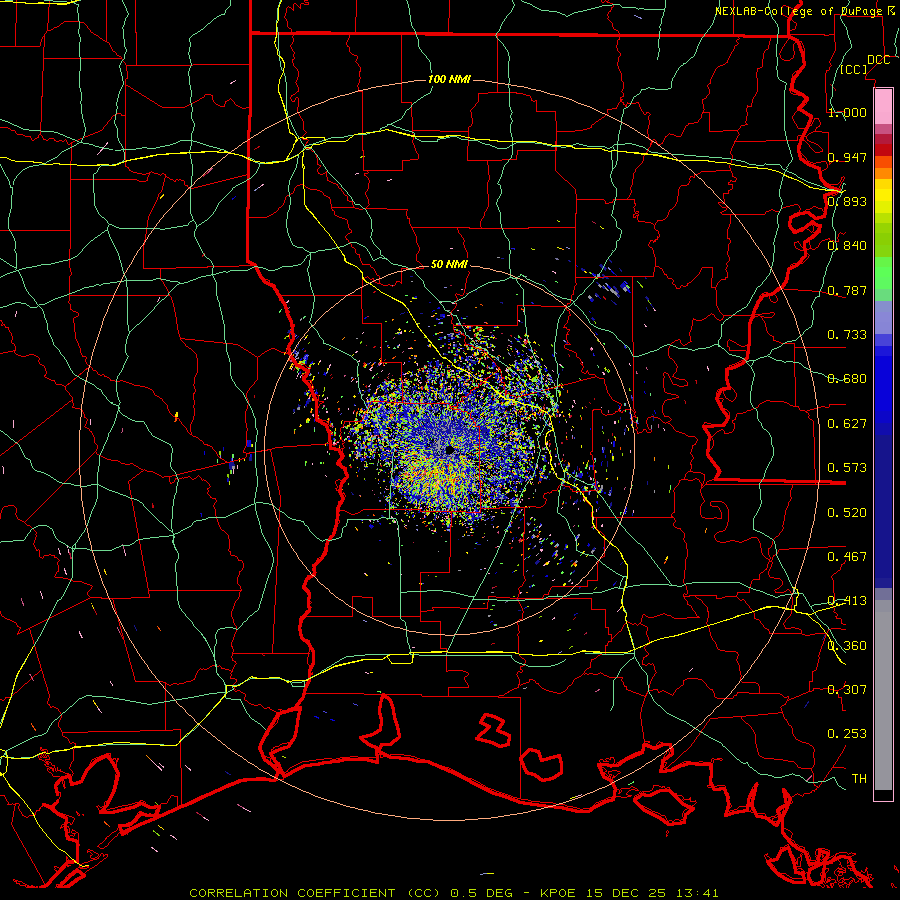Click the 50 NMI range ring label
This screenshot has width=900, height=900.
coord(449,264)
